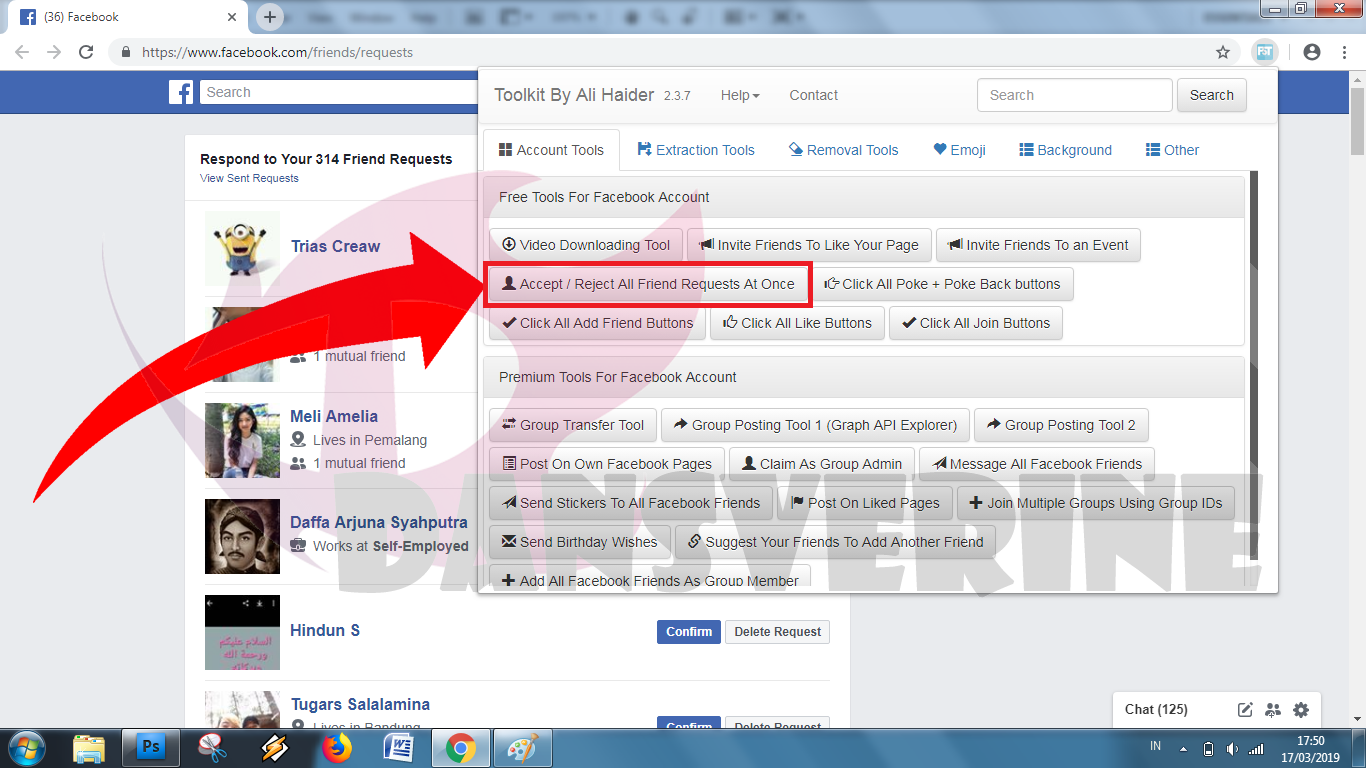Open Winamp from the taskbar
Viewport: 1366px width, 768px height.
(275, 748)
